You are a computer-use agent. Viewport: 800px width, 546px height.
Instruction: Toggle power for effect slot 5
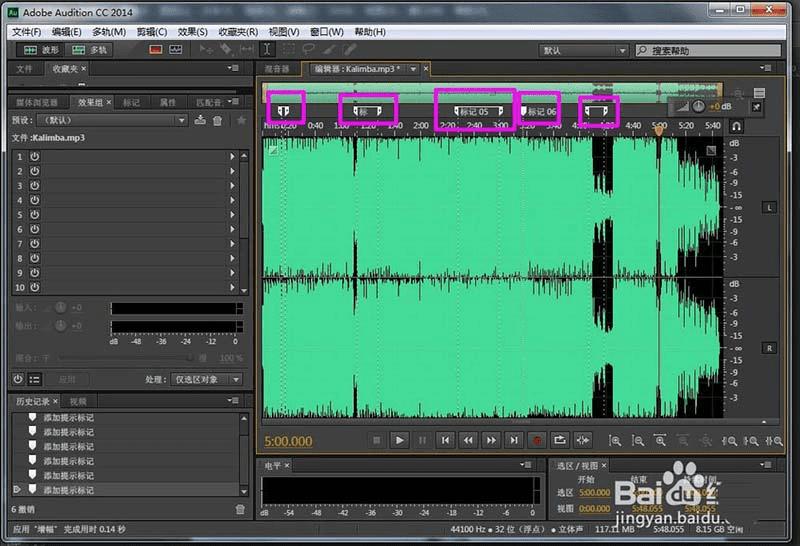(34, 215)
